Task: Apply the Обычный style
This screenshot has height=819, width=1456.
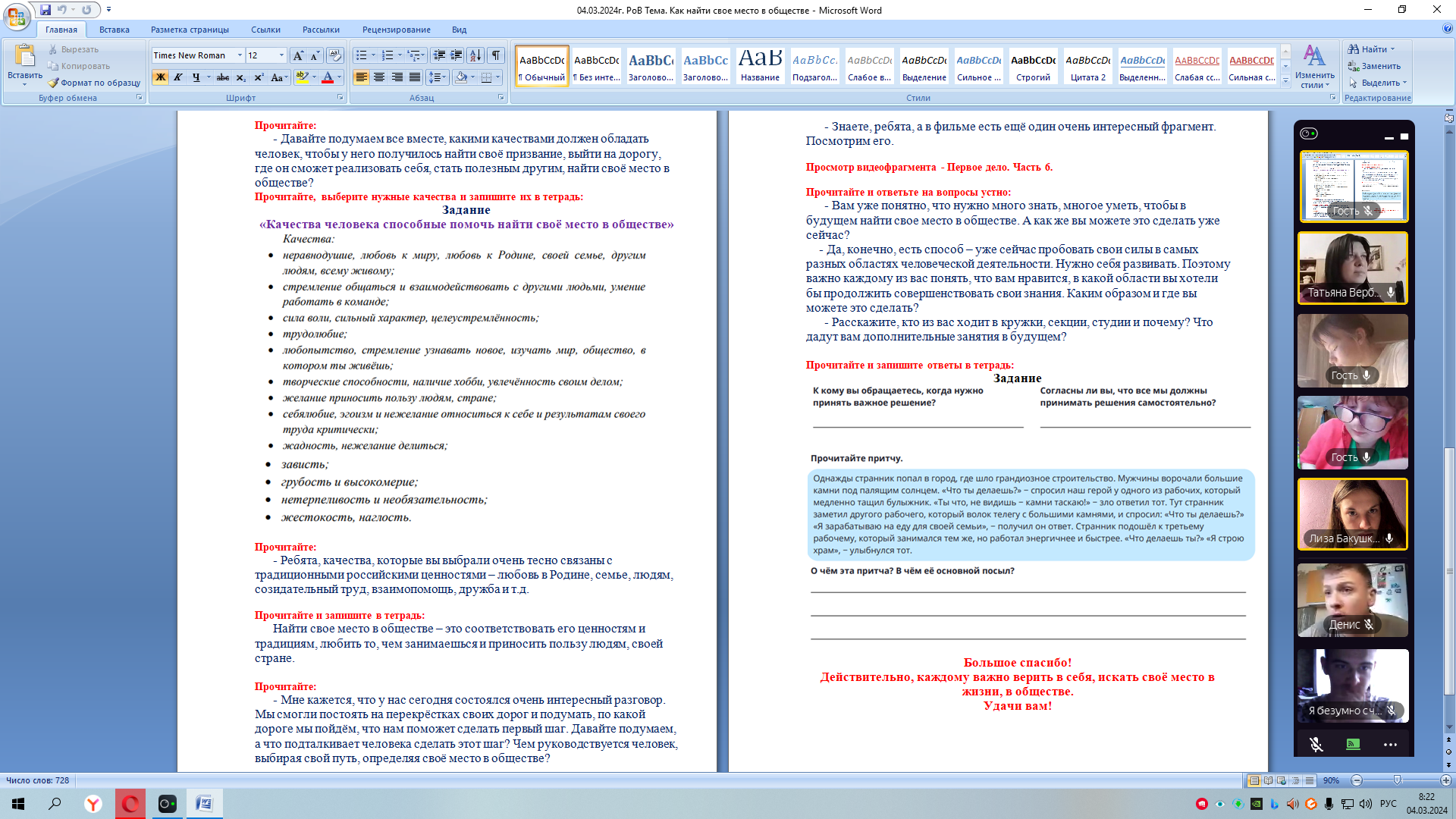Action: coord(541,66)
